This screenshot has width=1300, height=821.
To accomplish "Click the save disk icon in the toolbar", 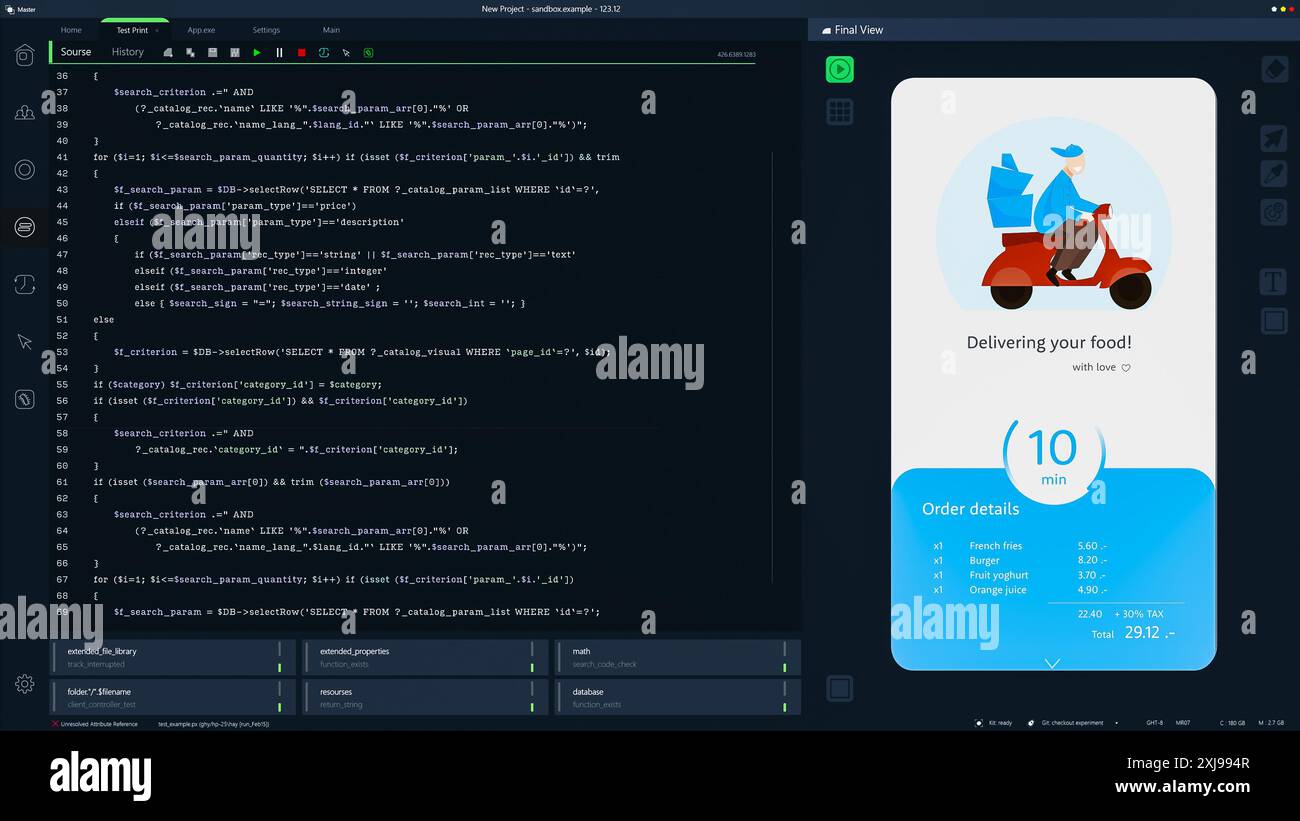I will (212, 52).
